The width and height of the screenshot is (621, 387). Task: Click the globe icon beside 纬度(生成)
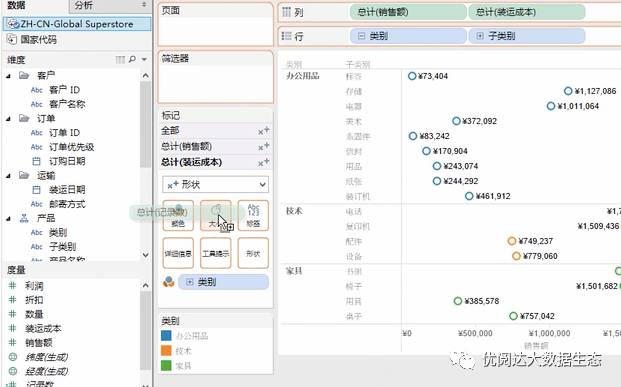click(13, 357)
